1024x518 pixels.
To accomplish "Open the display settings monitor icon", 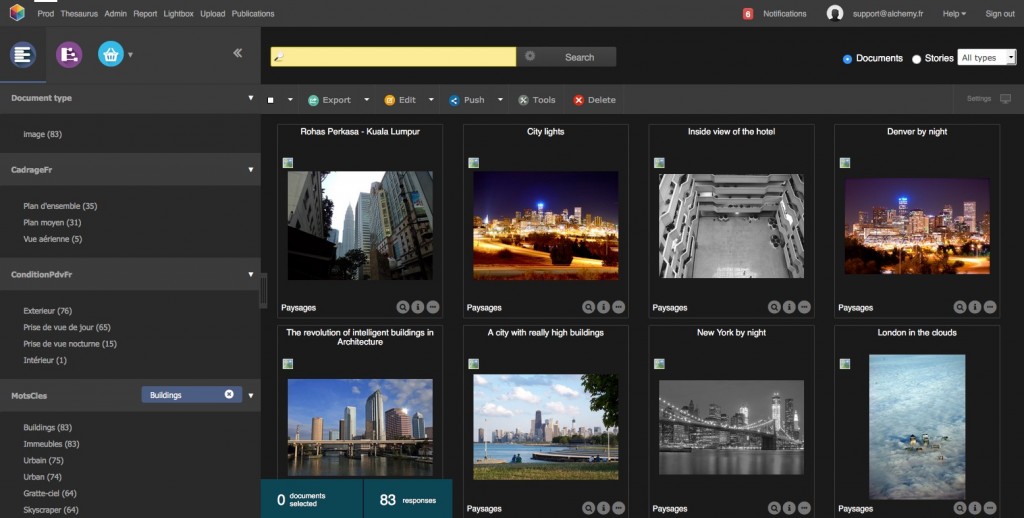I will pyautogui.click(x=1005, y=99).
